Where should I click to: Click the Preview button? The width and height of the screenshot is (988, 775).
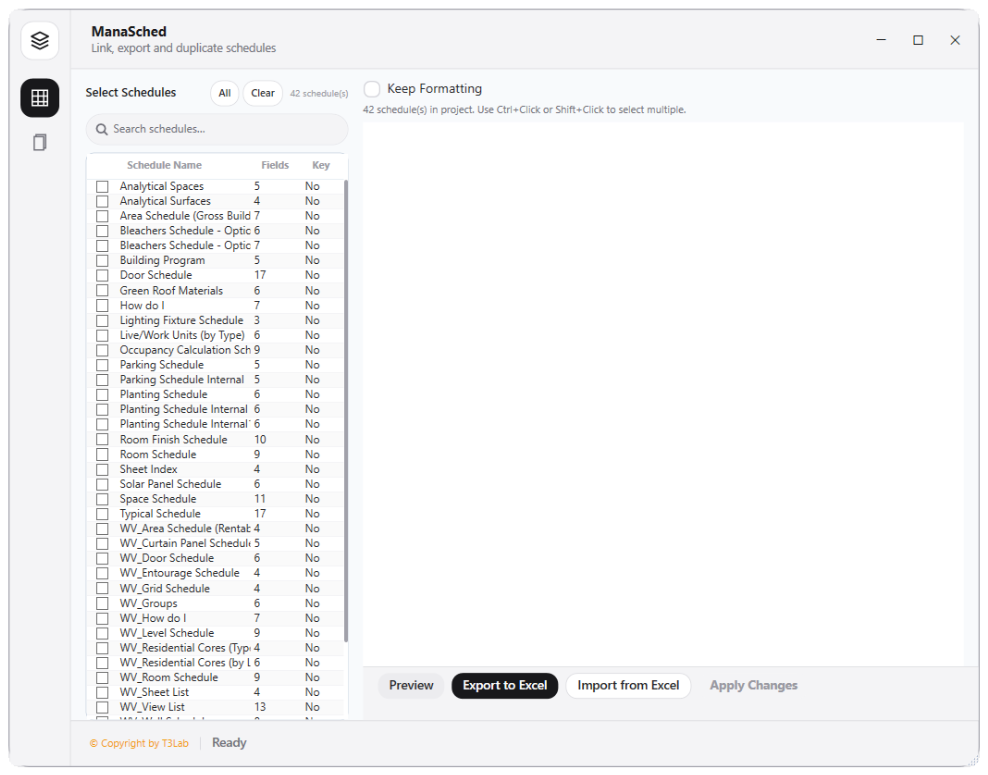tap(411, 686)
